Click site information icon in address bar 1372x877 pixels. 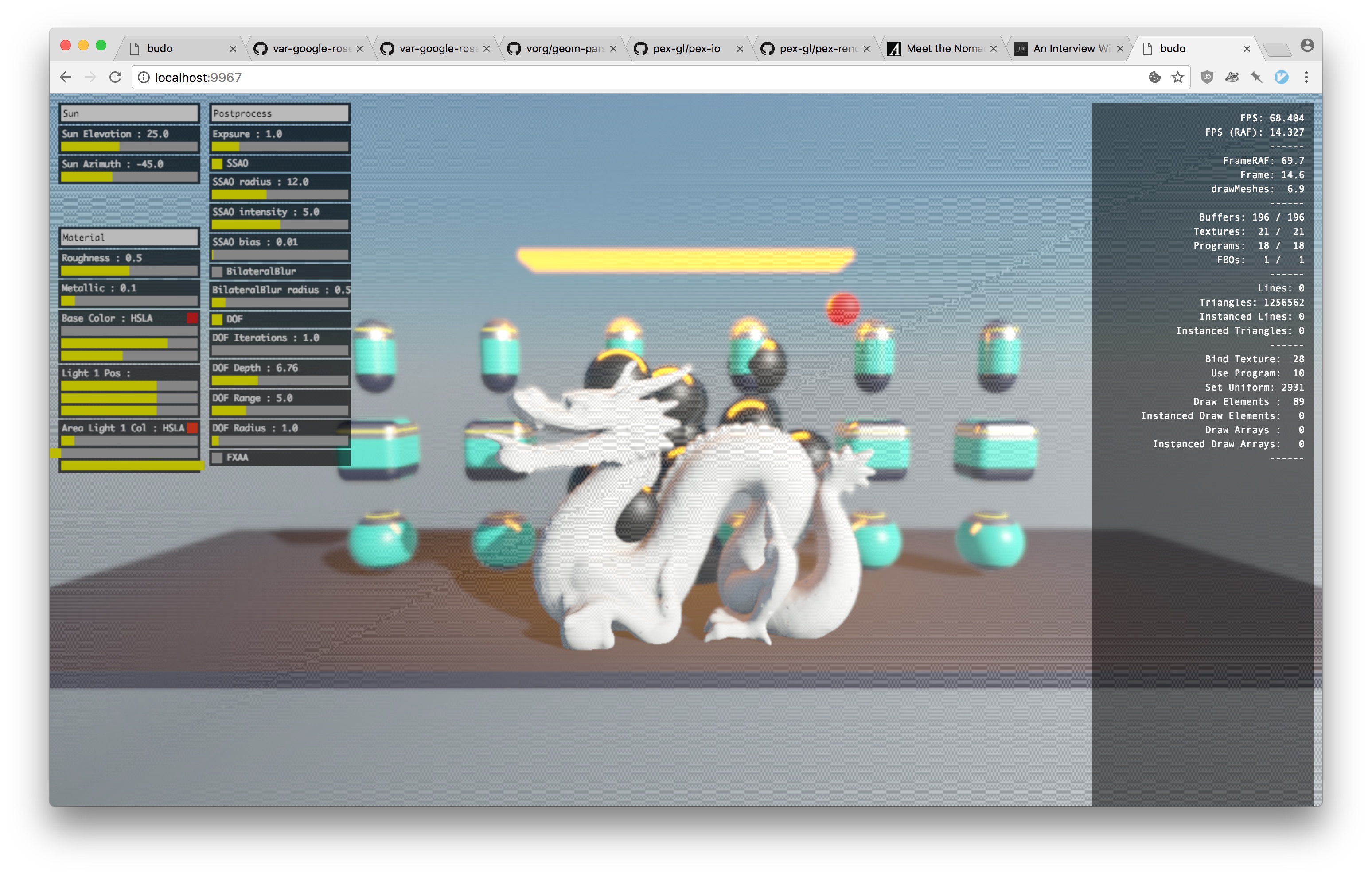[x=144, y=78]
